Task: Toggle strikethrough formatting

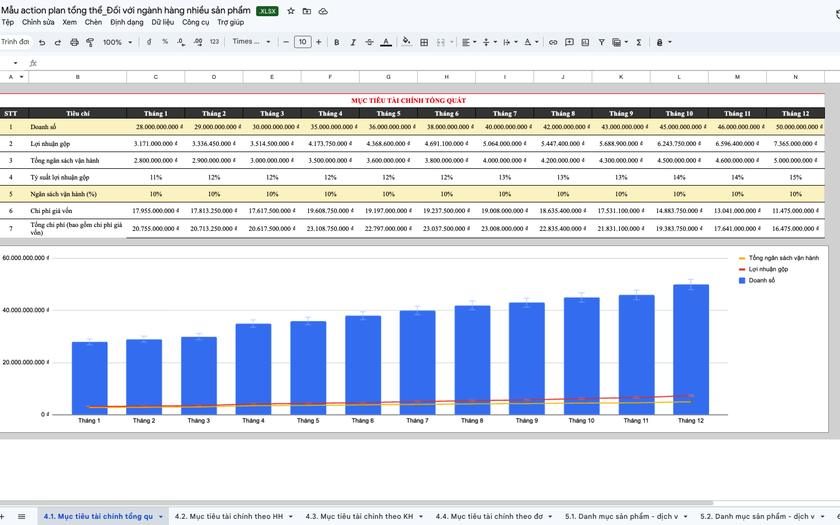Action: [369, 42]
